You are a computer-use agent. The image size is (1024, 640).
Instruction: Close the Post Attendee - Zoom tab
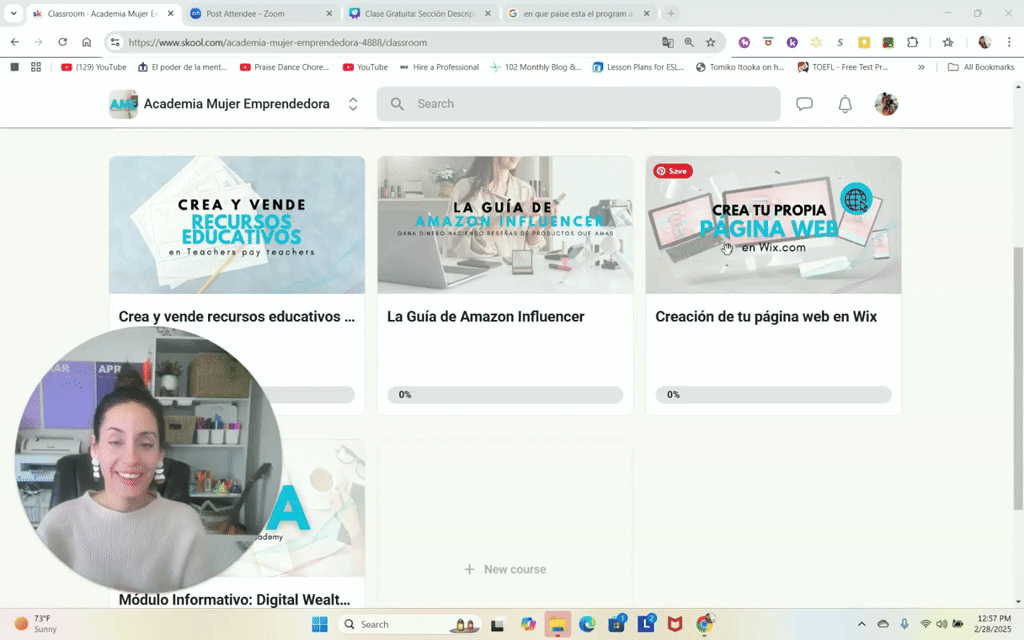[x=329, y=13]
